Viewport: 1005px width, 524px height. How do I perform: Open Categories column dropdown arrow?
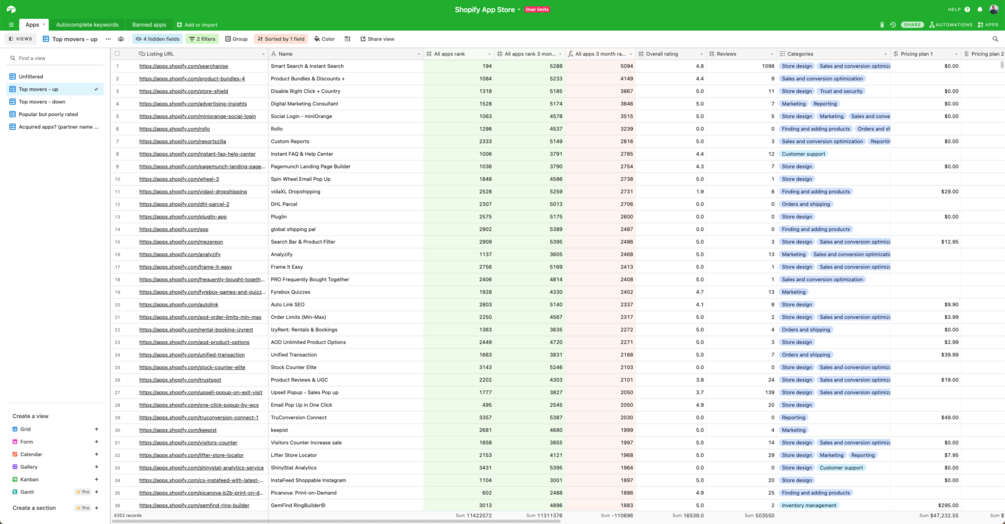click(885, 54)
